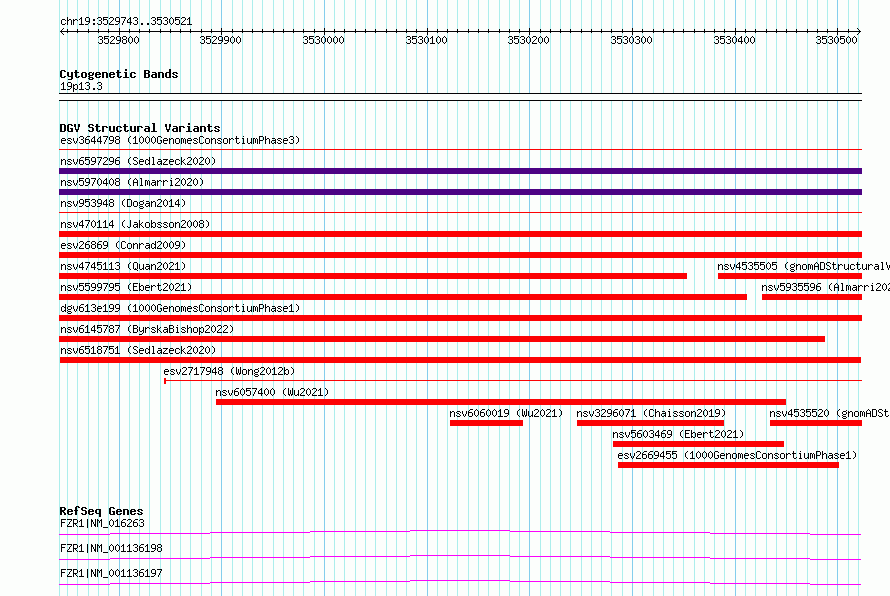Select the nsv470114 Jakobsson2008 red bar
This screenshot has height=596, width=890.
460,234
